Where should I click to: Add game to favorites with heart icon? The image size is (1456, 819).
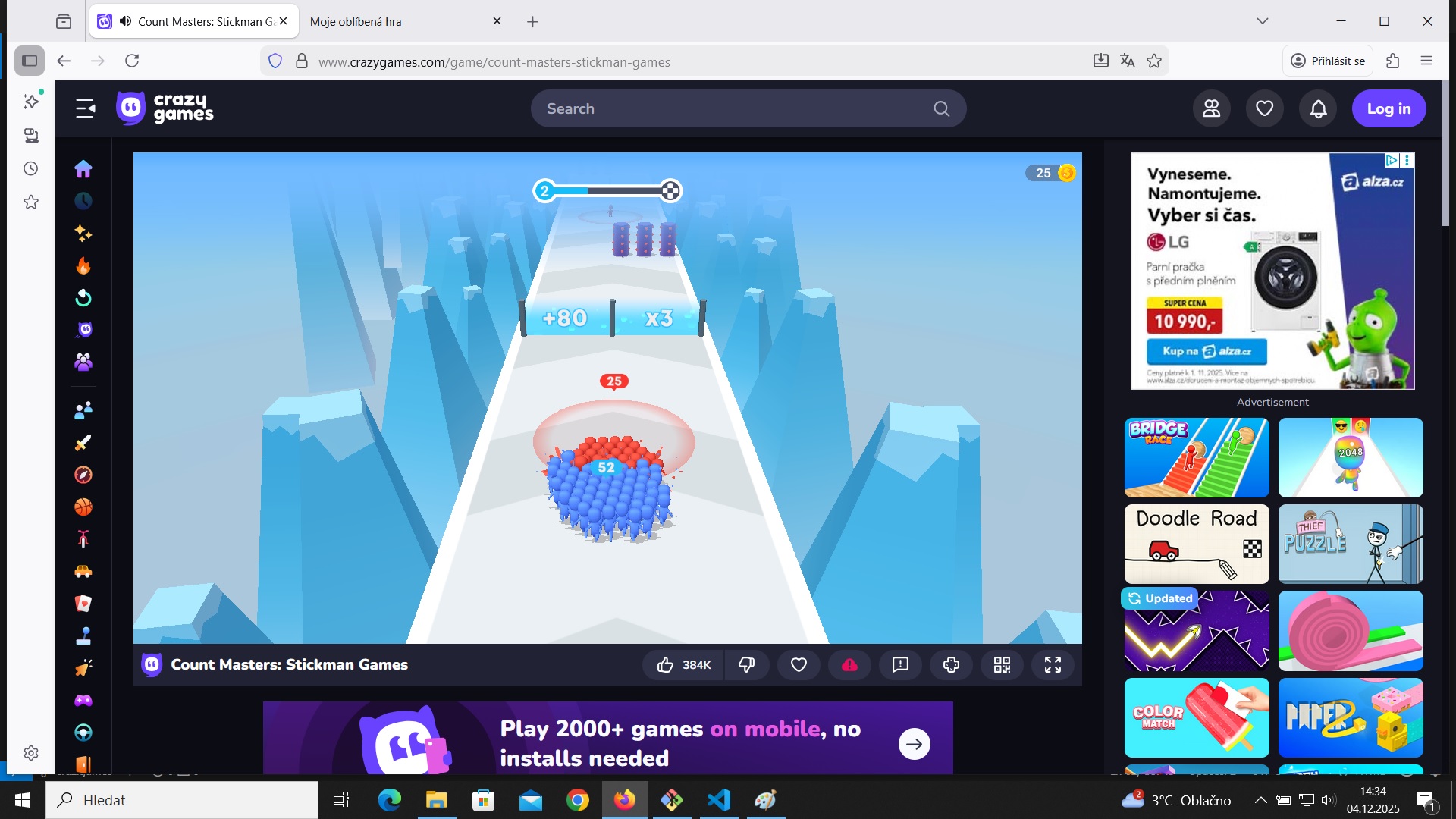[x=799, y=665]
